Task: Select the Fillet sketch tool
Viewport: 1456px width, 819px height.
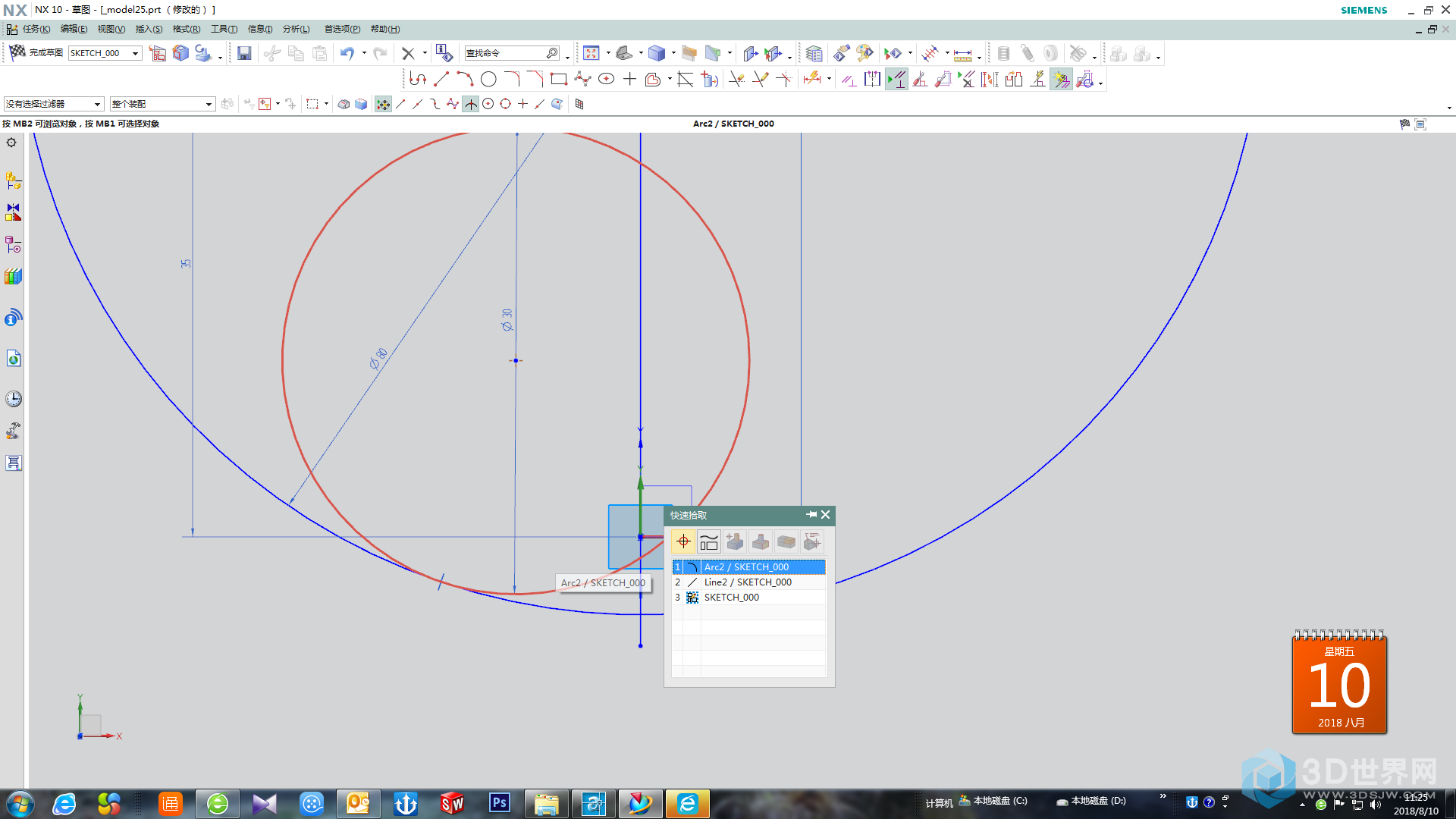Action: pos(512,79)
